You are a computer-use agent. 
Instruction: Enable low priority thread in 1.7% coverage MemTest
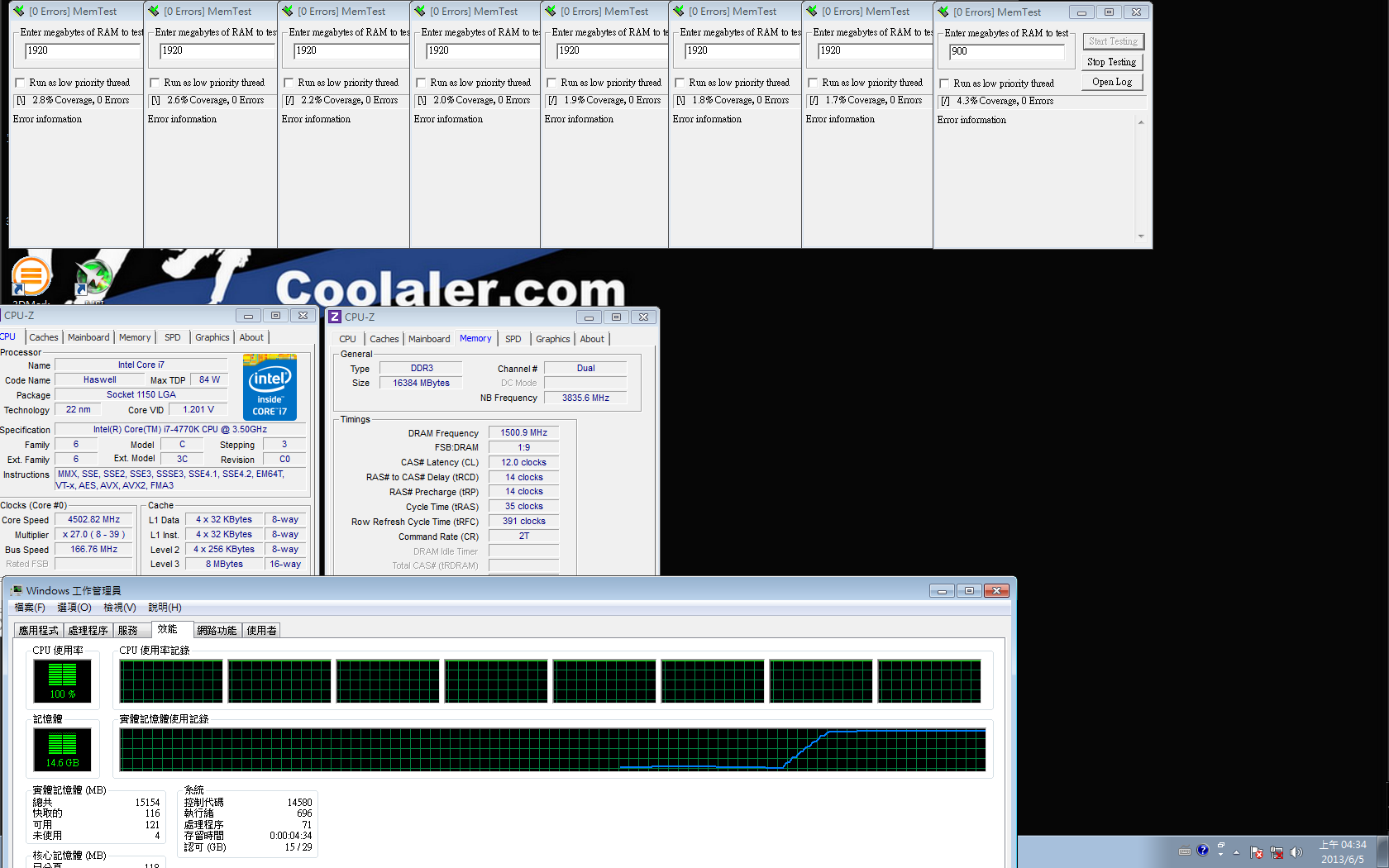pyautogui.click(x=813, y=83)
